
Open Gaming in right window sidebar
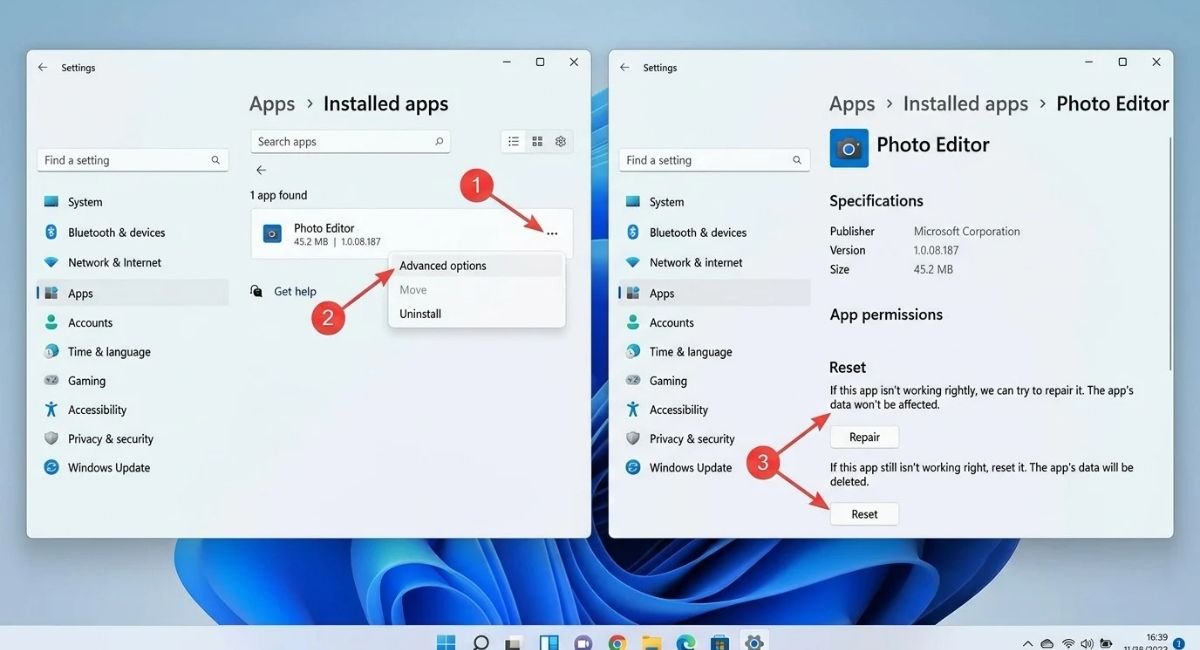pos(714,381)
